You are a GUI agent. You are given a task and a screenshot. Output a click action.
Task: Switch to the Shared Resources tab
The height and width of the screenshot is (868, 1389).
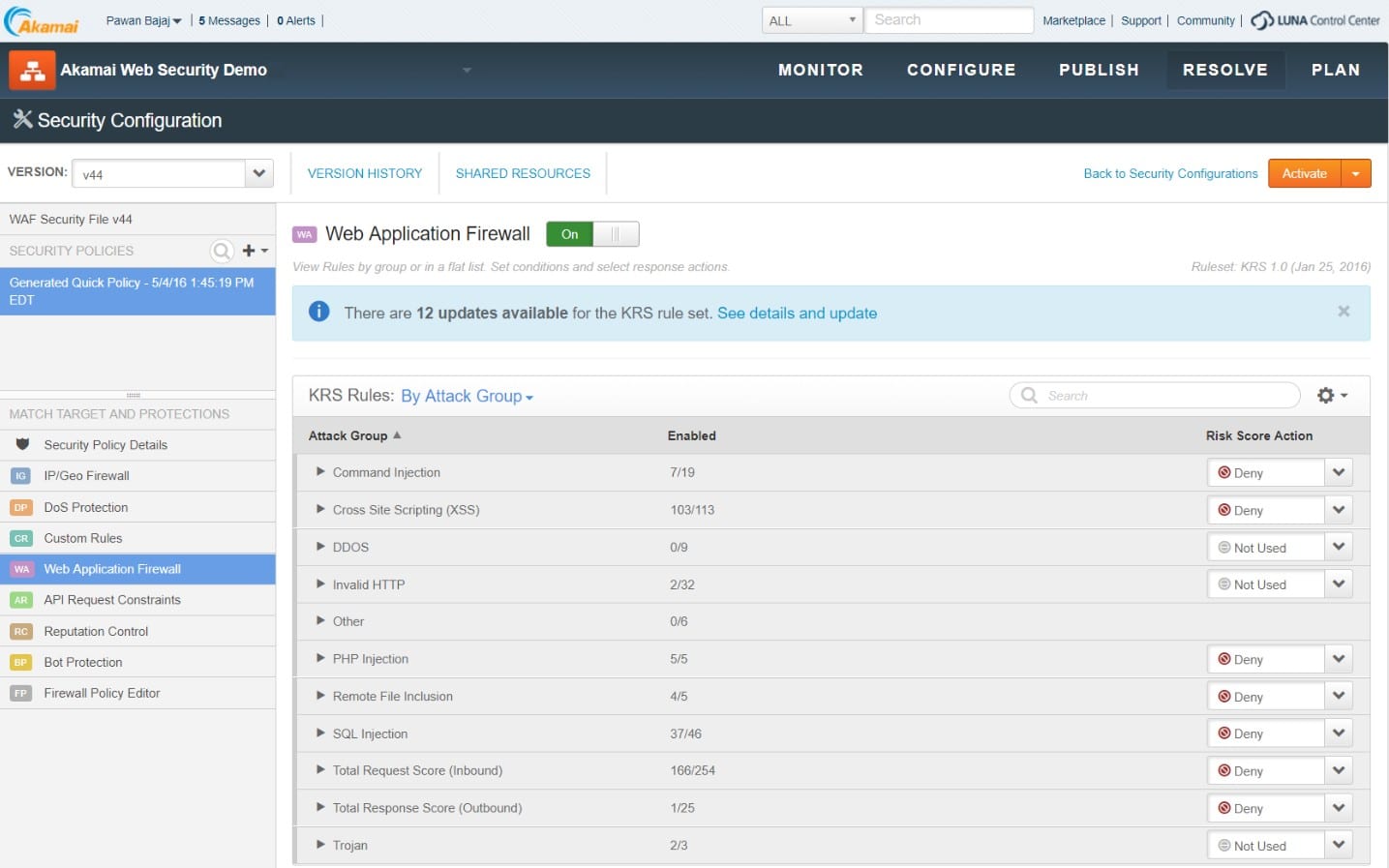[x=523, y=173]
